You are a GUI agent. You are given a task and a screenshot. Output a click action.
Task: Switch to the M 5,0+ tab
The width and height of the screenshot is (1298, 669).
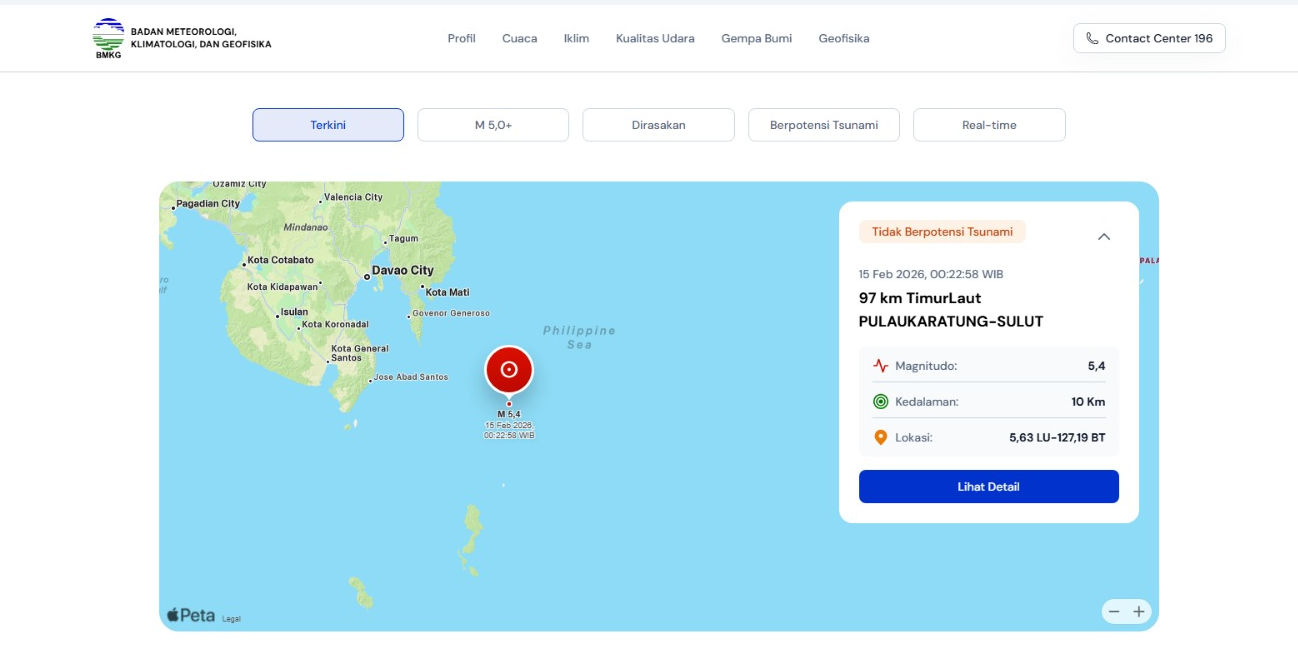(x=493, y=124)
